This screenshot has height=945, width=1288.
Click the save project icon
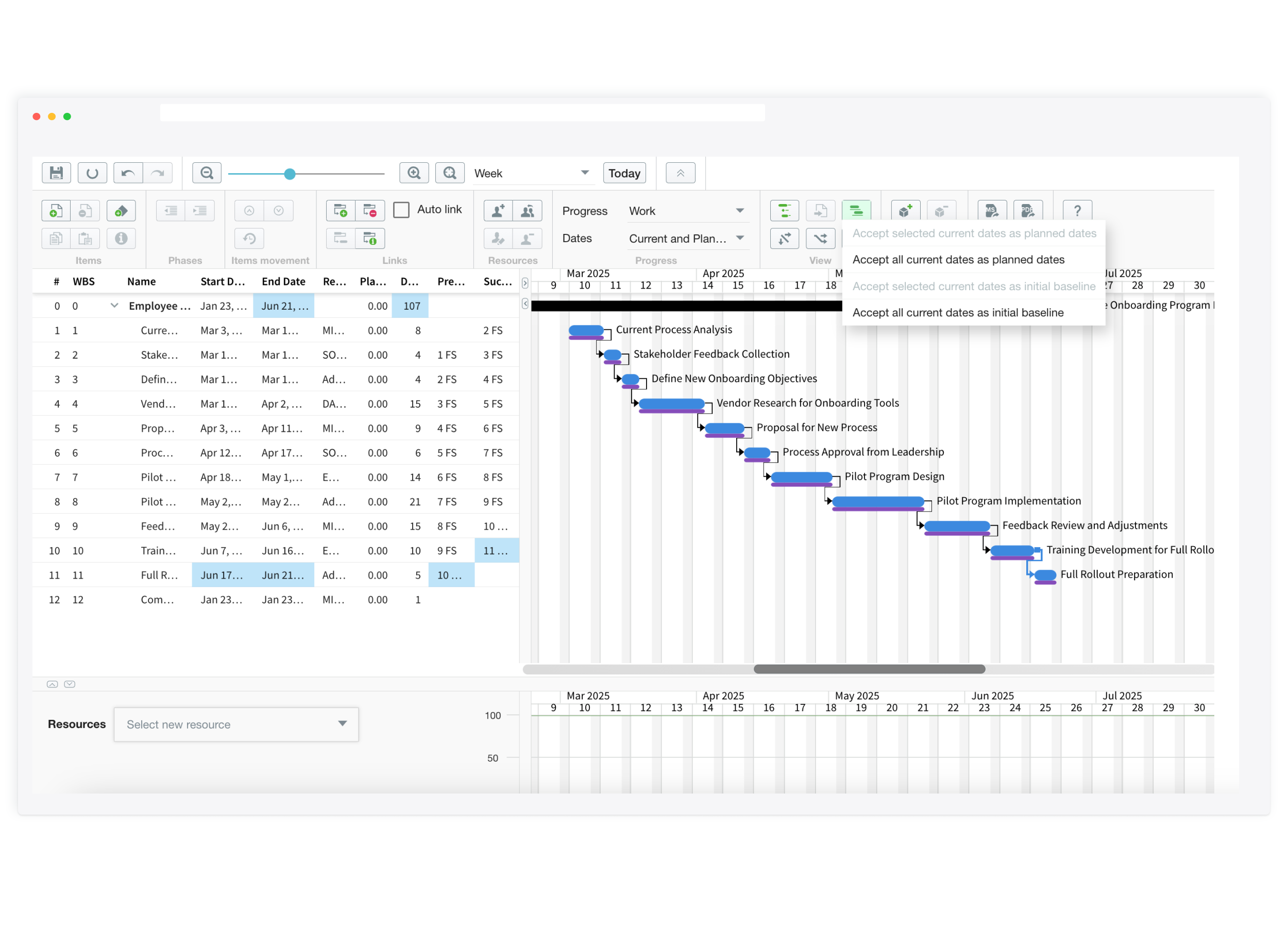56,173
